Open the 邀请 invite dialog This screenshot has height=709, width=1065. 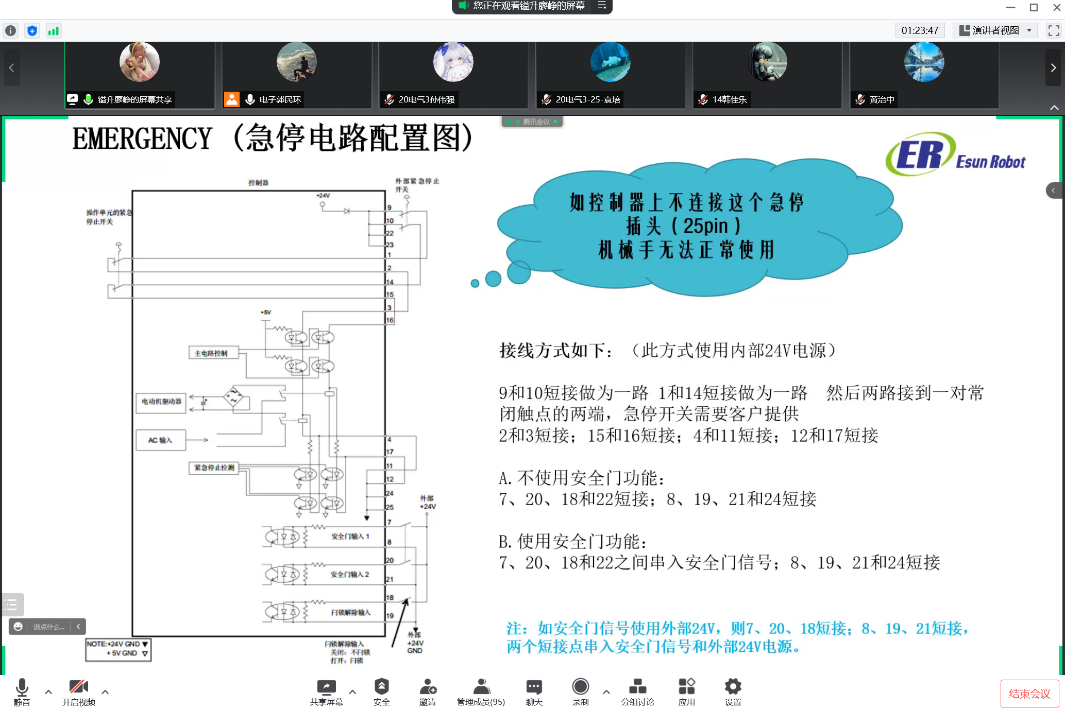[x=427, y=691]
